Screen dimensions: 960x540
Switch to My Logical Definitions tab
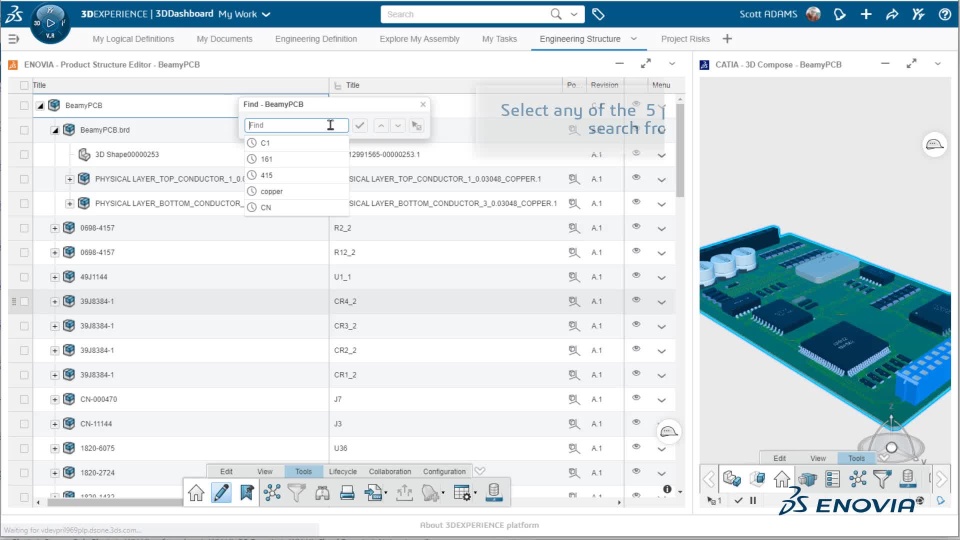pyautogui.click(x=133, y=39)
